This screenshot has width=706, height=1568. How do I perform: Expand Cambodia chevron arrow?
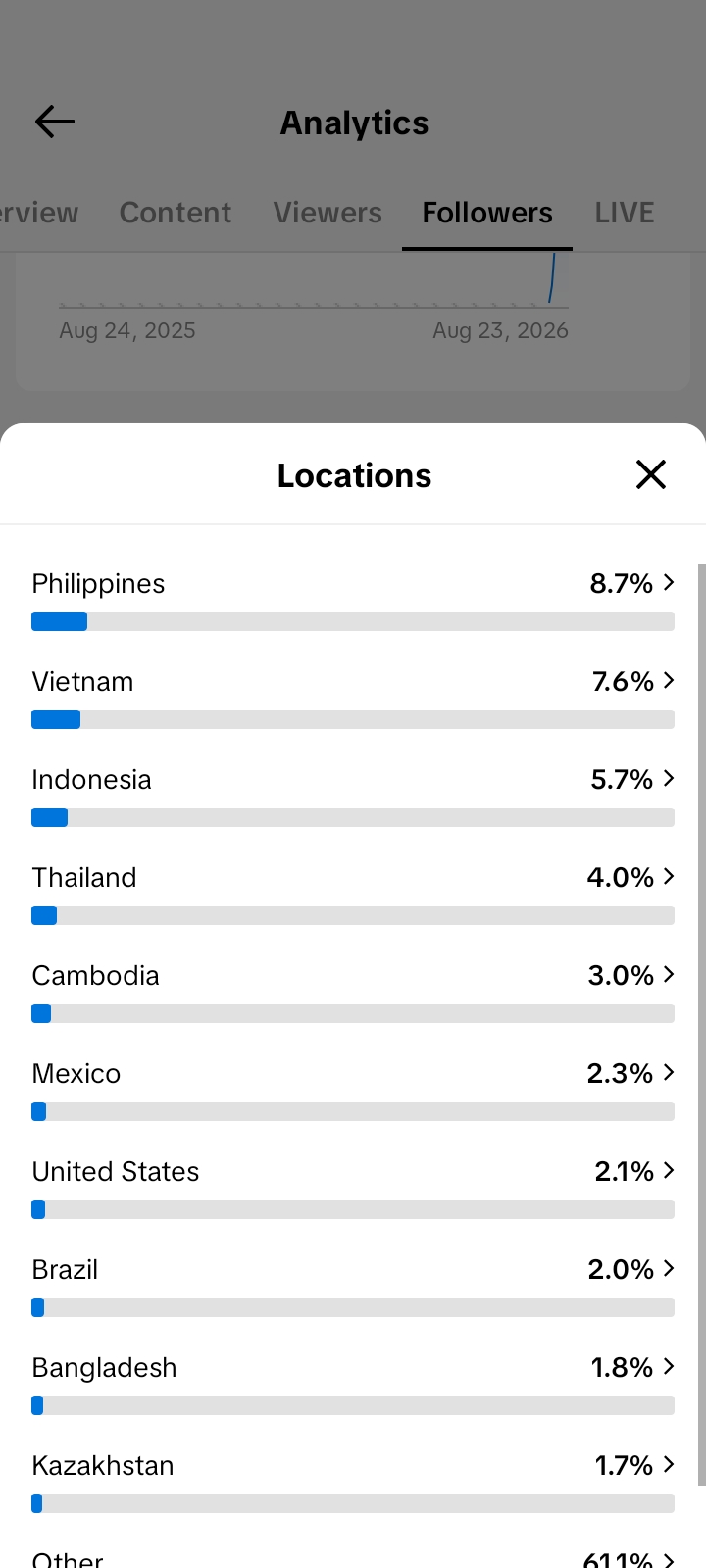click(x=669, y=974)
